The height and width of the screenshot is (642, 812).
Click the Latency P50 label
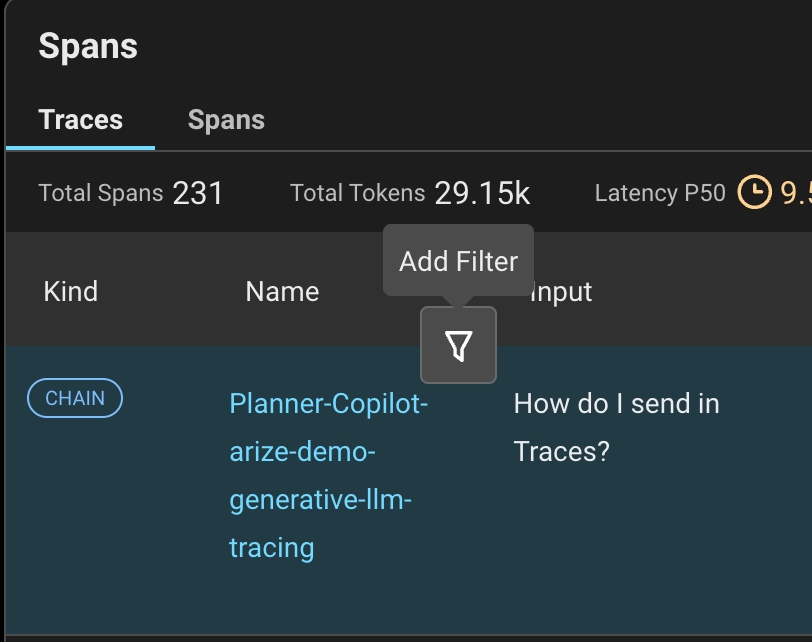pyautogui.click(x=660, y=193)
